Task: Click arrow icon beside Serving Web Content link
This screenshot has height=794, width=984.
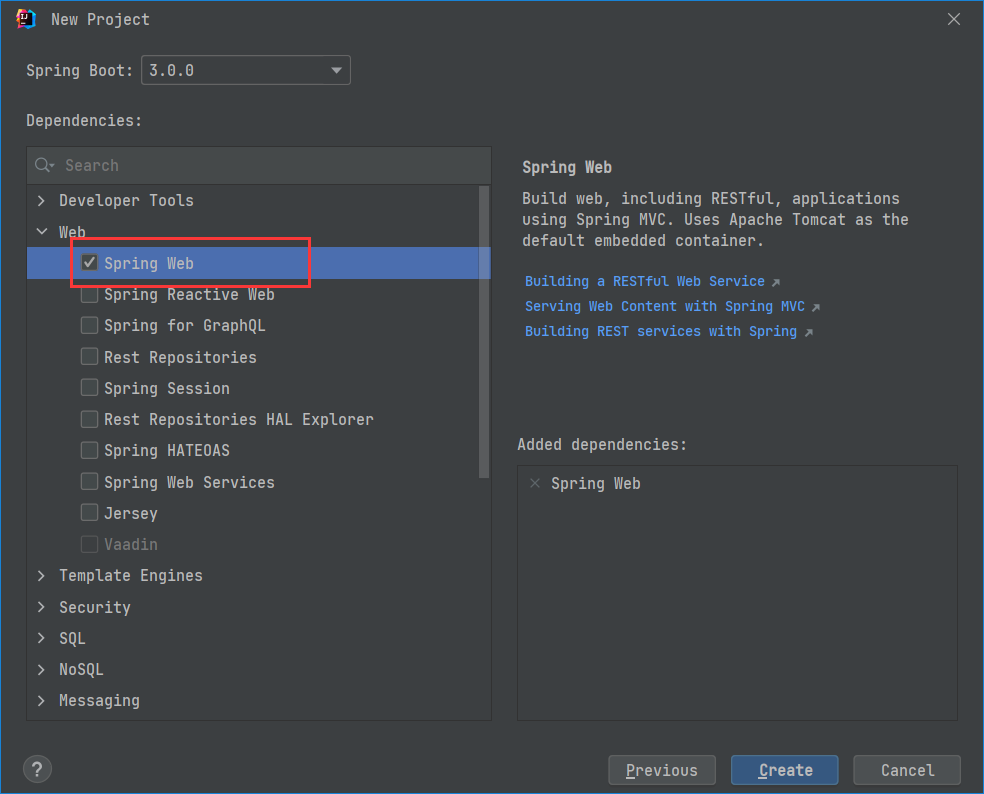Action: (x=816, y=307)
